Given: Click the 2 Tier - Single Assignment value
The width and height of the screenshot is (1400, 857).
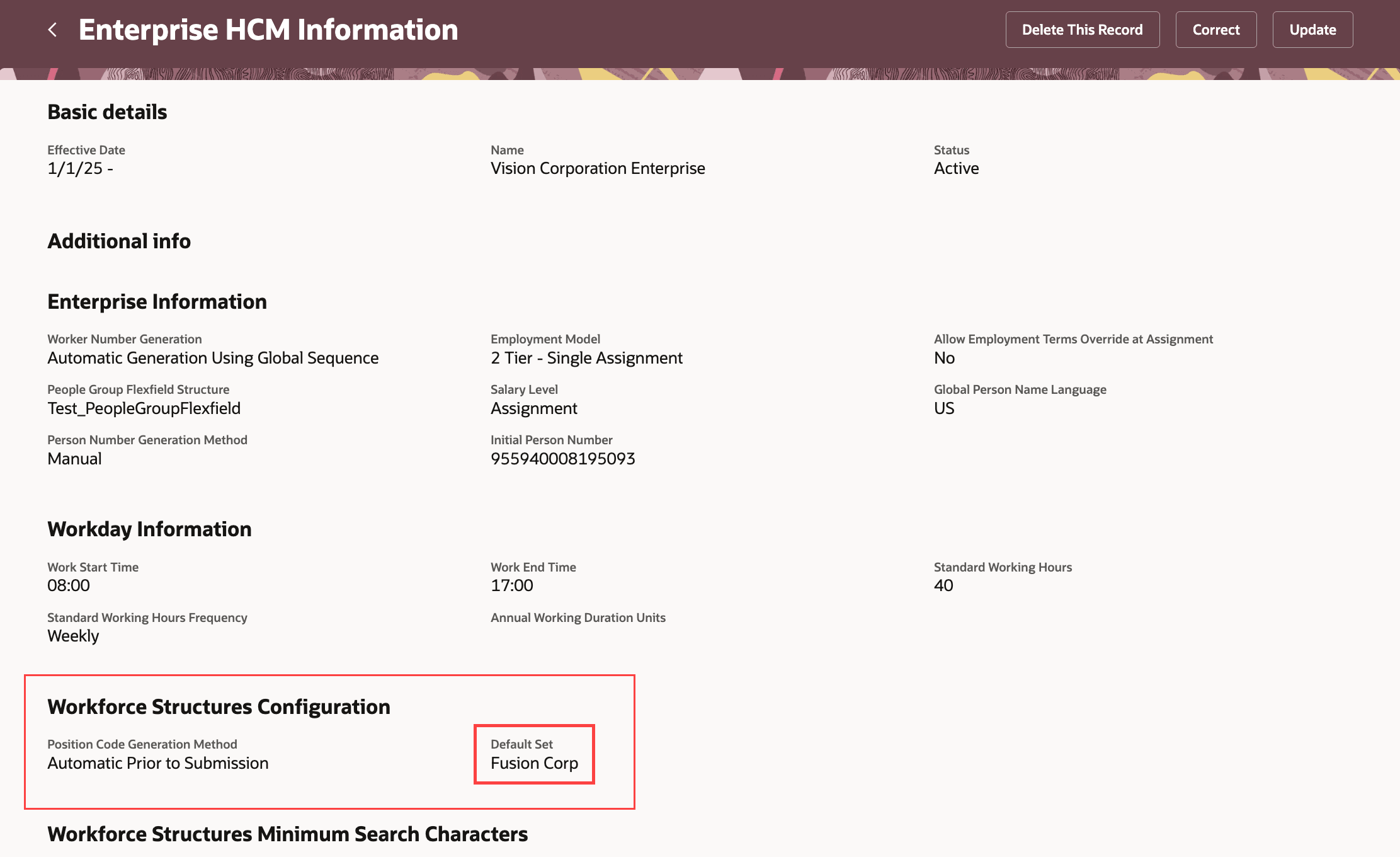Looking at the screenshot, I should tap(586, 358).
